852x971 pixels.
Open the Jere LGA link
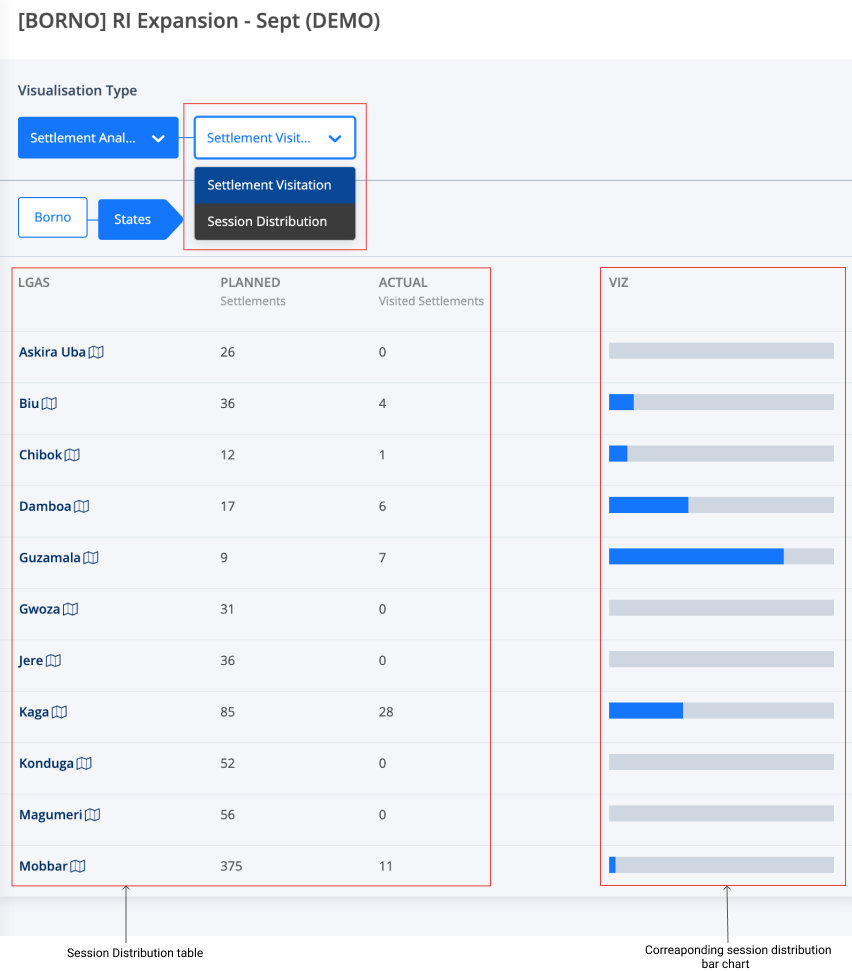point(31,661)
